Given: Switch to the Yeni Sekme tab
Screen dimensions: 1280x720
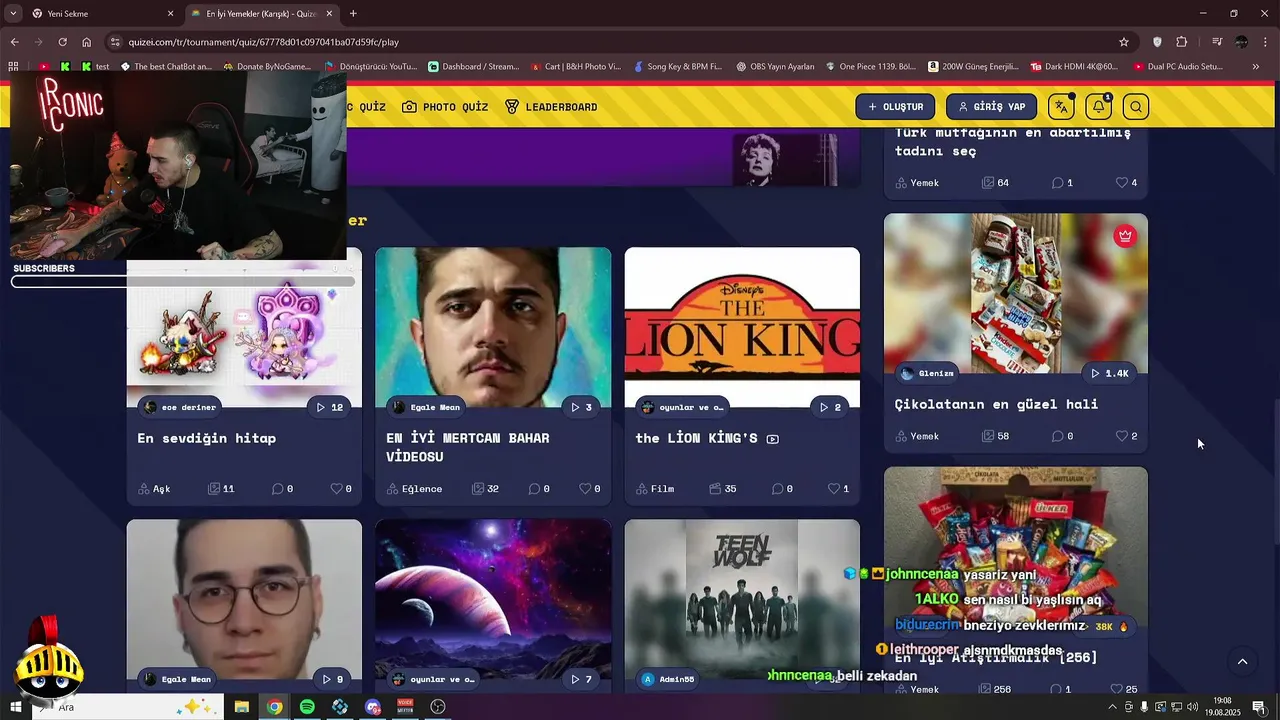Looking at the screenshot, I should (101, 13).
